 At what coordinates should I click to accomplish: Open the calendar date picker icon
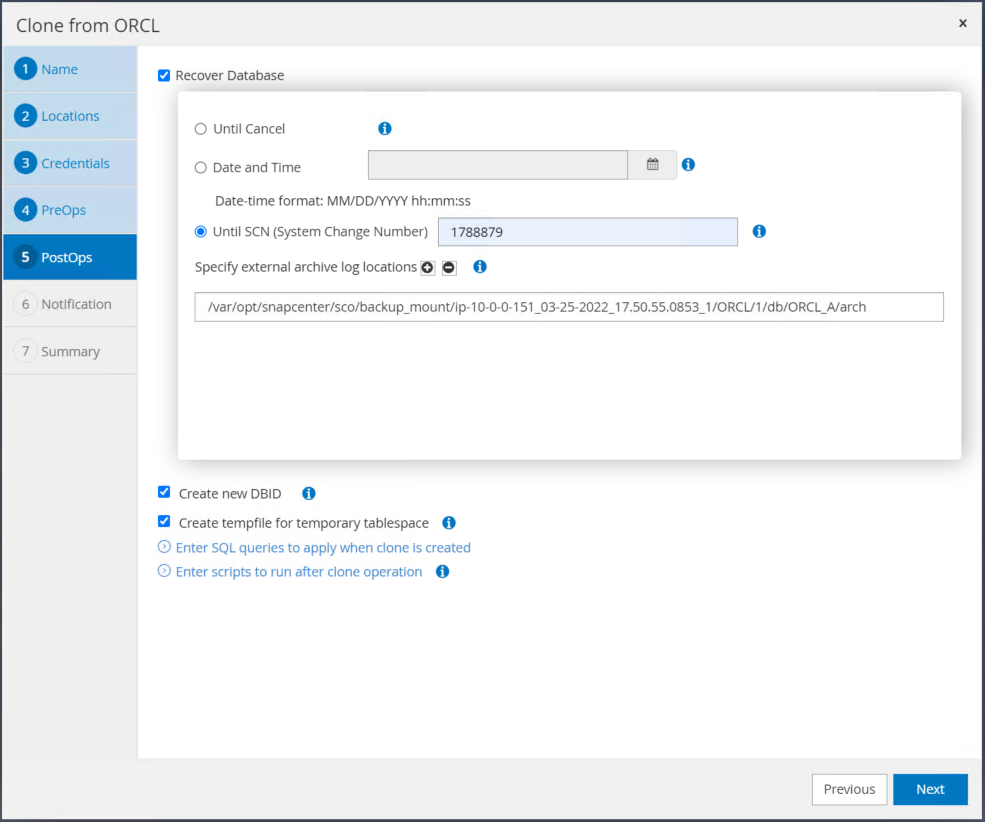(x=652, y=165)
